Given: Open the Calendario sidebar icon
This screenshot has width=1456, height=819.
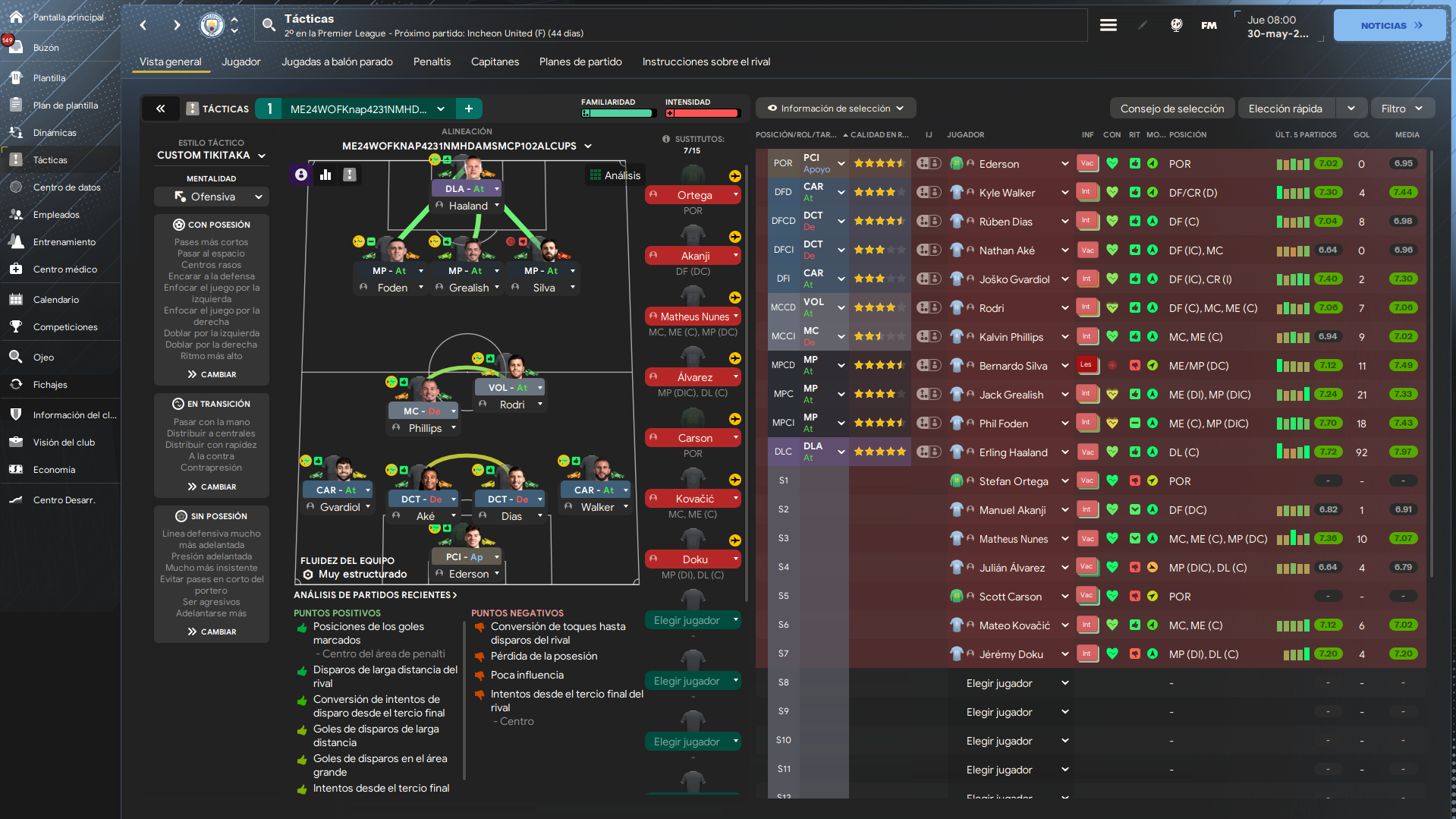Looking at the screenshot, I should click(16, 299).
